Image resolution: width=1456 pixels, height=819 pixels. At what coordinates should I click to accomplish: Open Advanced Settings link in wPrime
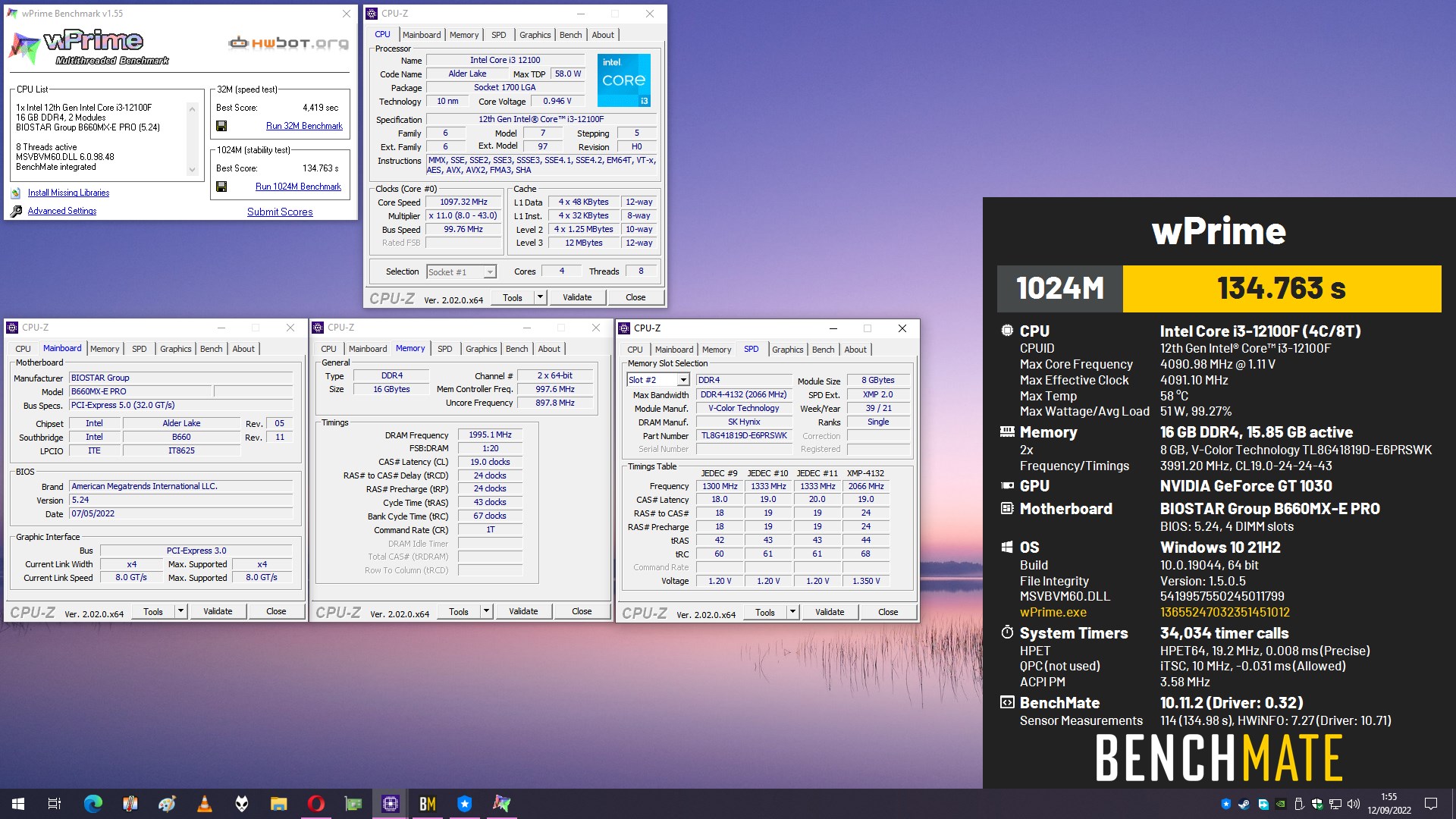pos(62,211)
